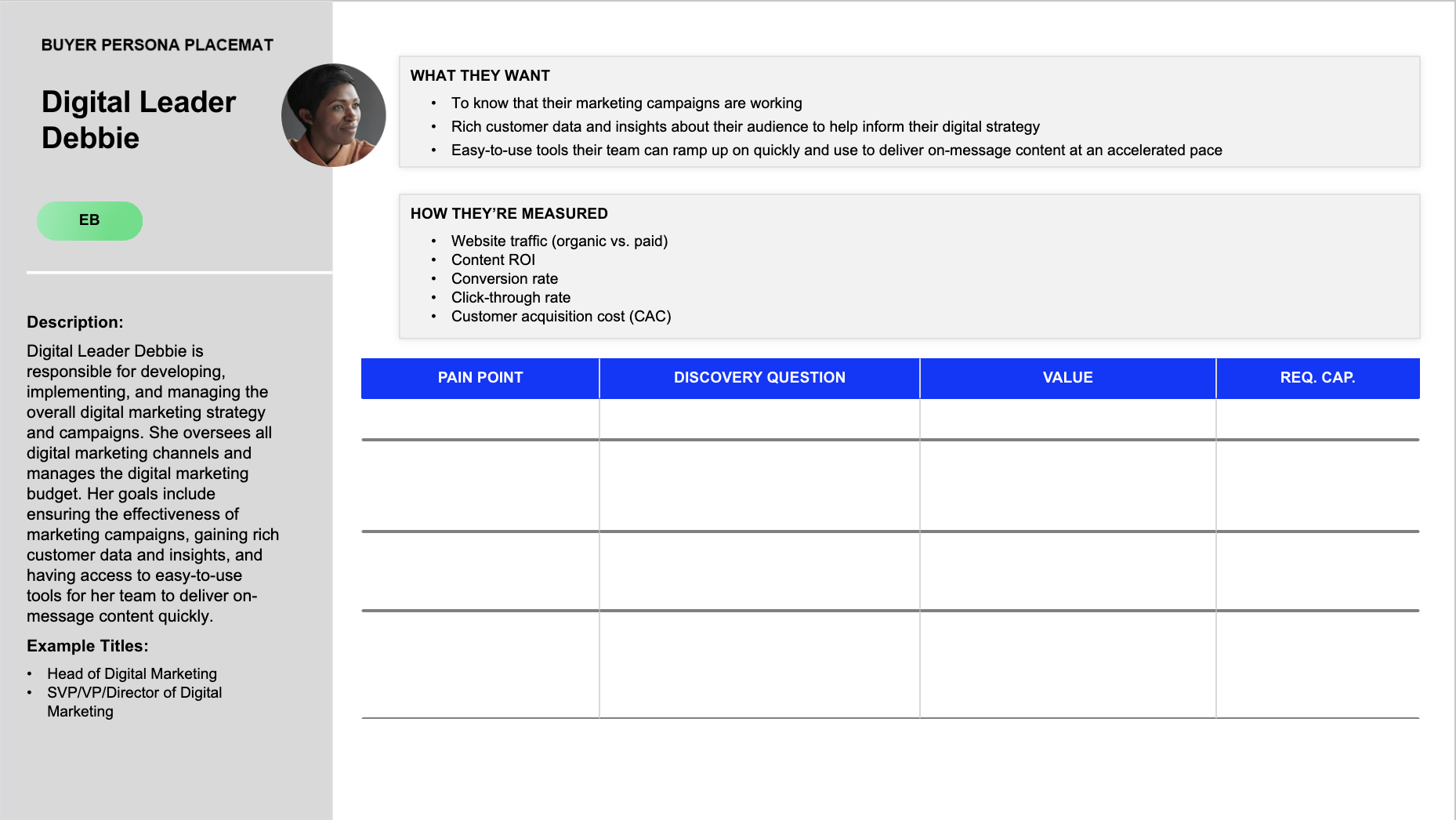The height and width of the screenshot is (820, 1456).
Task: Click the Head of Digital Marketing bullet
Action: [x=132, y=673]
